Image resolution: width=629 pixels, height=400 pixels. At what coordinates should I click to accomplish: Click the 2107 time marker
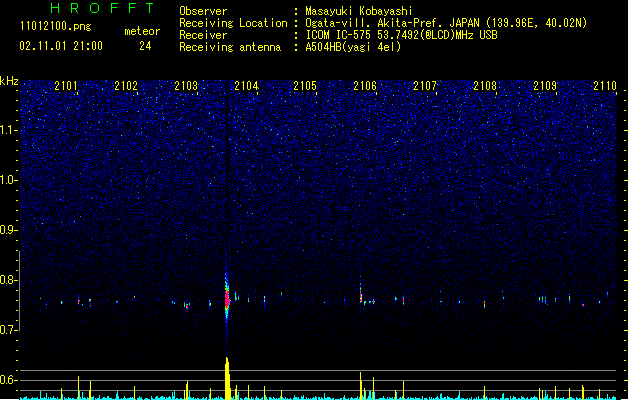[425, 86]
